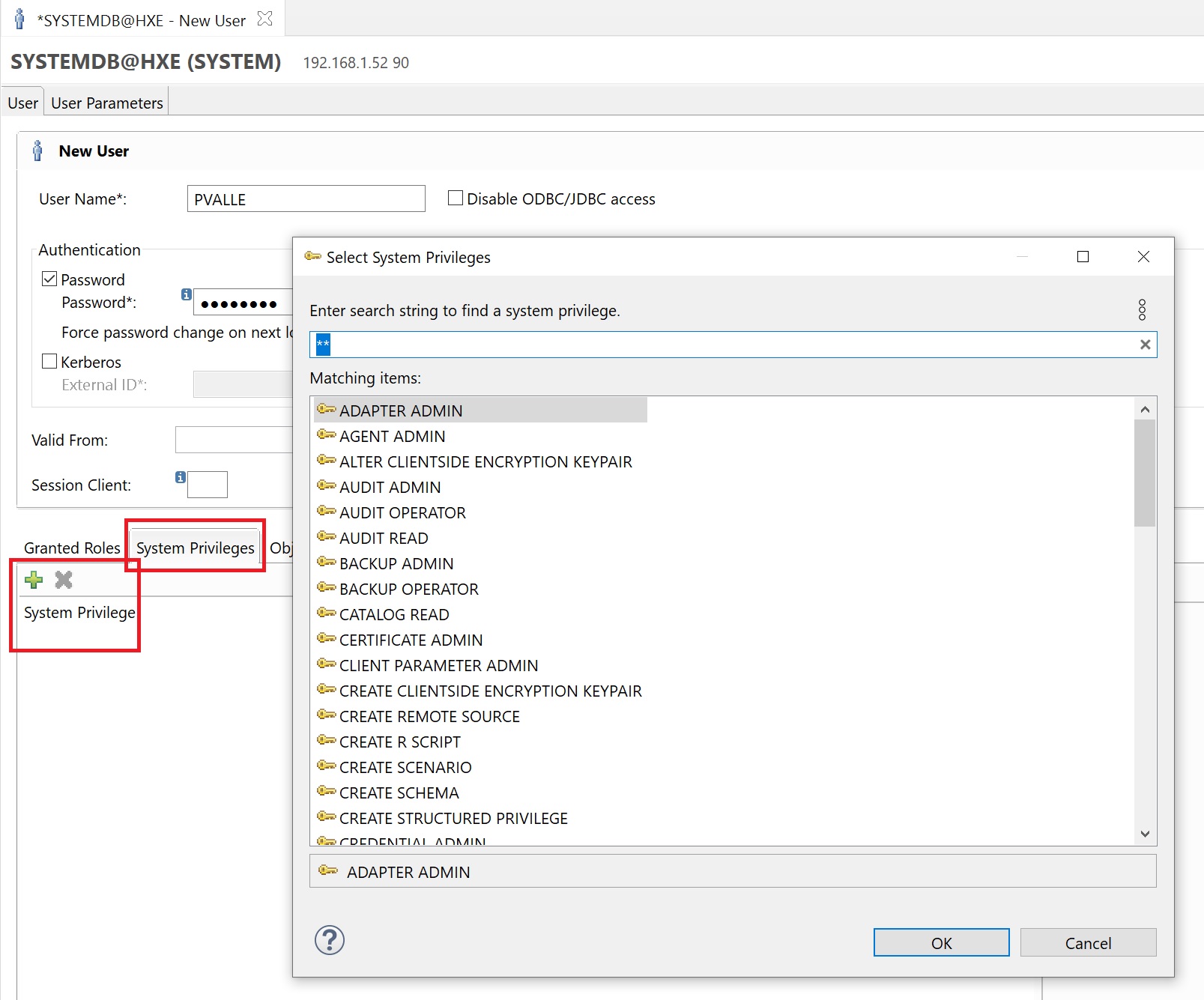The height and width of the screenshot is (1000, 1204).
Task: Click the password info icon
Action: pos(187,295)
